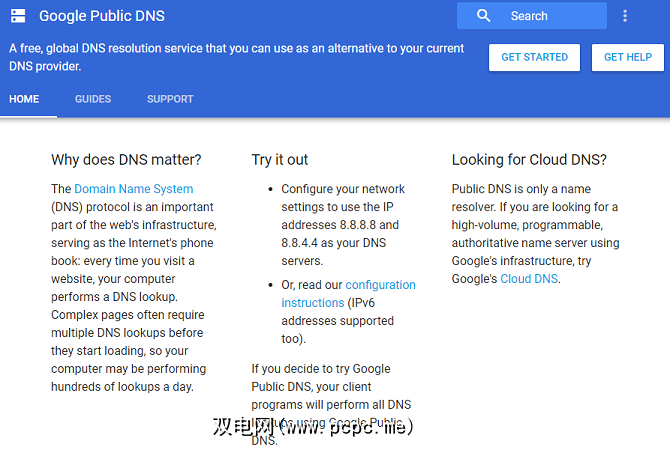Click the Google Public DNS server logo icon
The image size is (670, 450).
(18, 16)
